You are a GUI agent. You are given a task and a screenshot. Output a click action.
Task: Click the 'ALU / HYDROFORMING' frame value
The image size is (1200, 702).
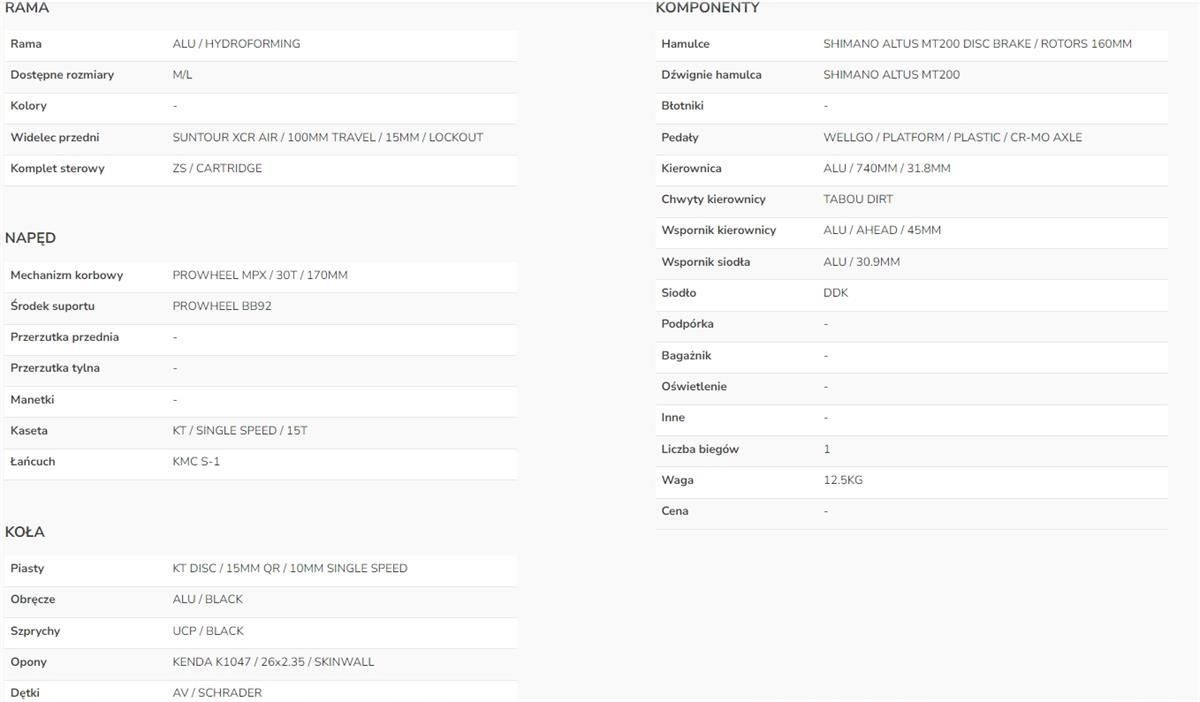236,44
